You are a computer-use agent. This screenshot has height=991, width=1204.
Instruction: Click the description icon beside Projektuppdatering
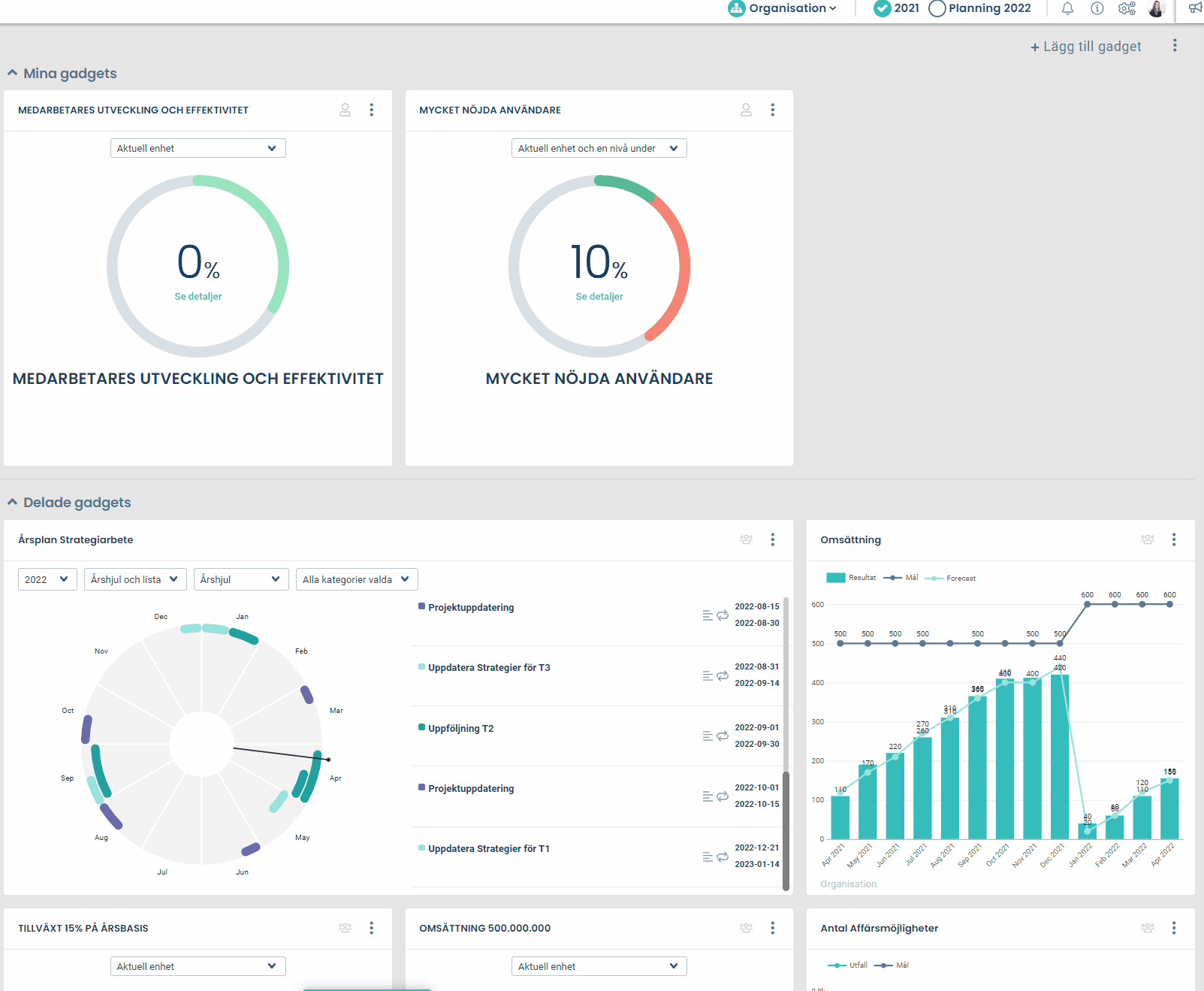point(707,615)
